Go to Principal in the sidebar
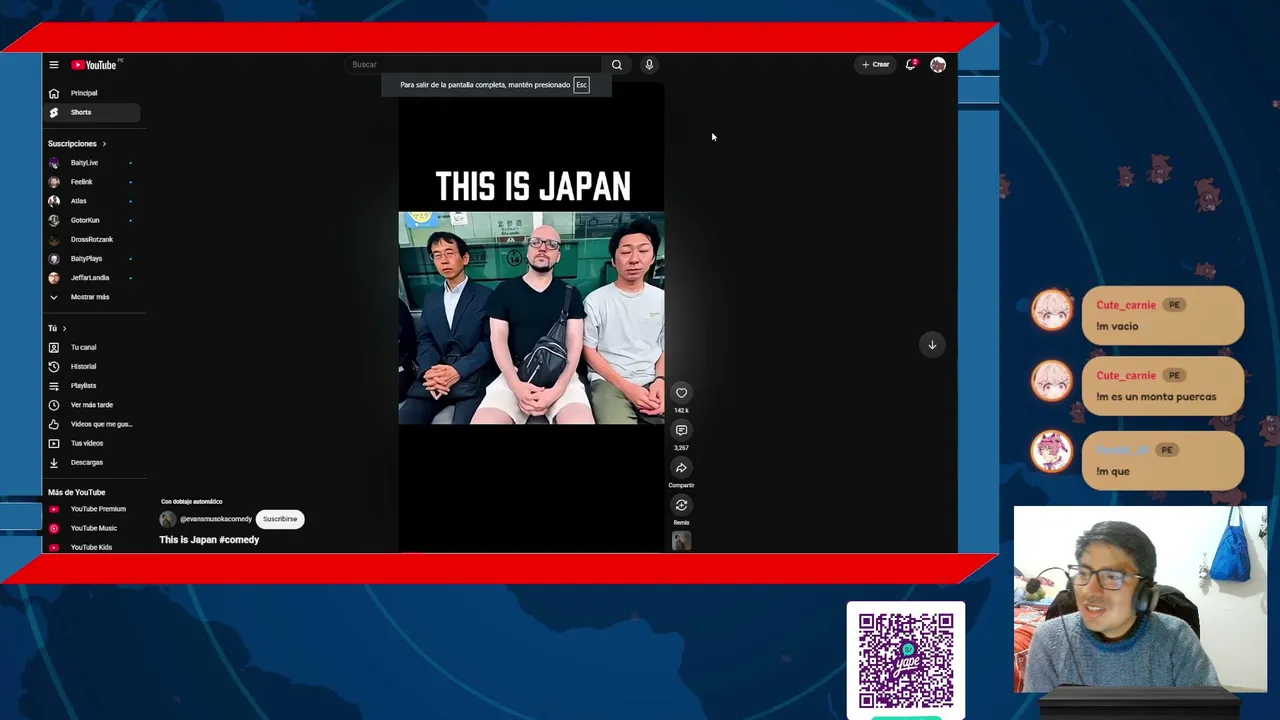The width and height of the screenshot is (1280, 720). click(x=92, y=93)
